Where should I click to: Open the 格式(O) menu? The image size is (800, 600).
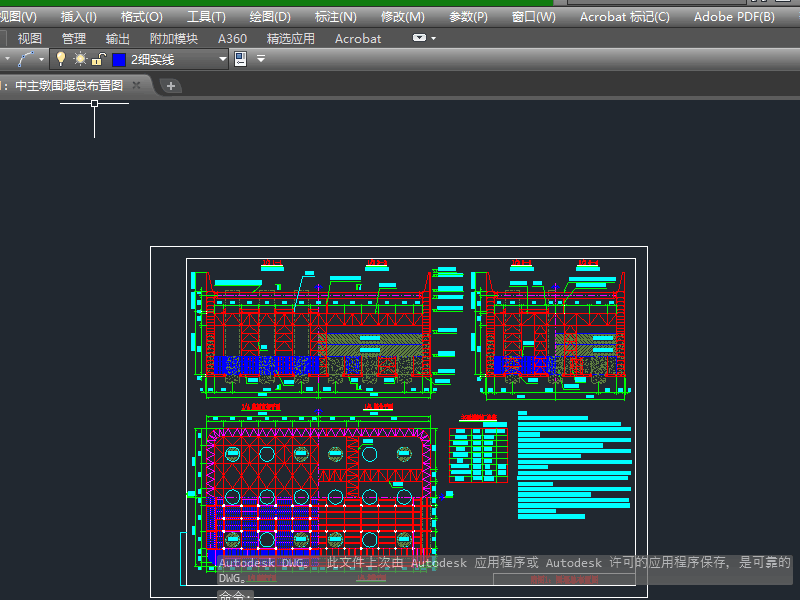click(141, 17)
